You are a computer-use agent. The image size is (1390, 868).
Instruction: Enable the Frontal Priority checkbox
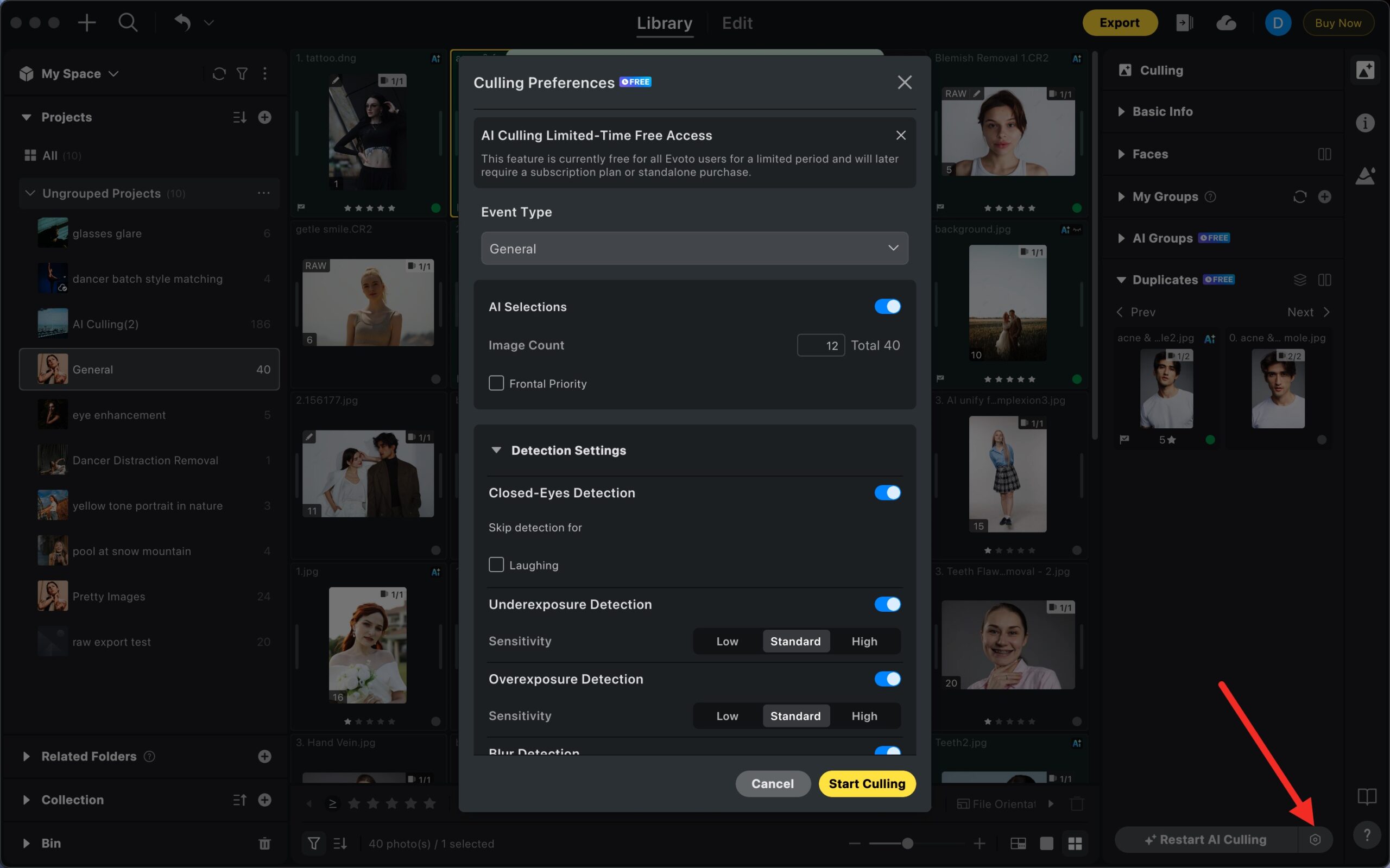pos(496,383)
